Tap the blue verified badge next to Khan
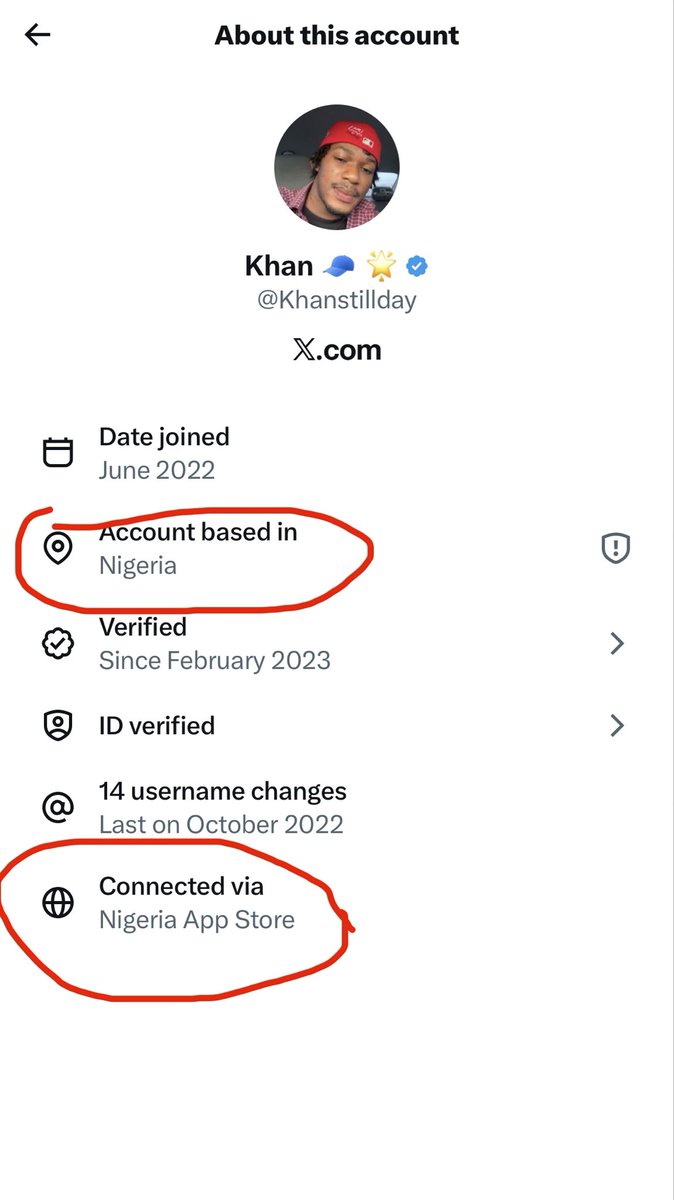 (418, 266)
